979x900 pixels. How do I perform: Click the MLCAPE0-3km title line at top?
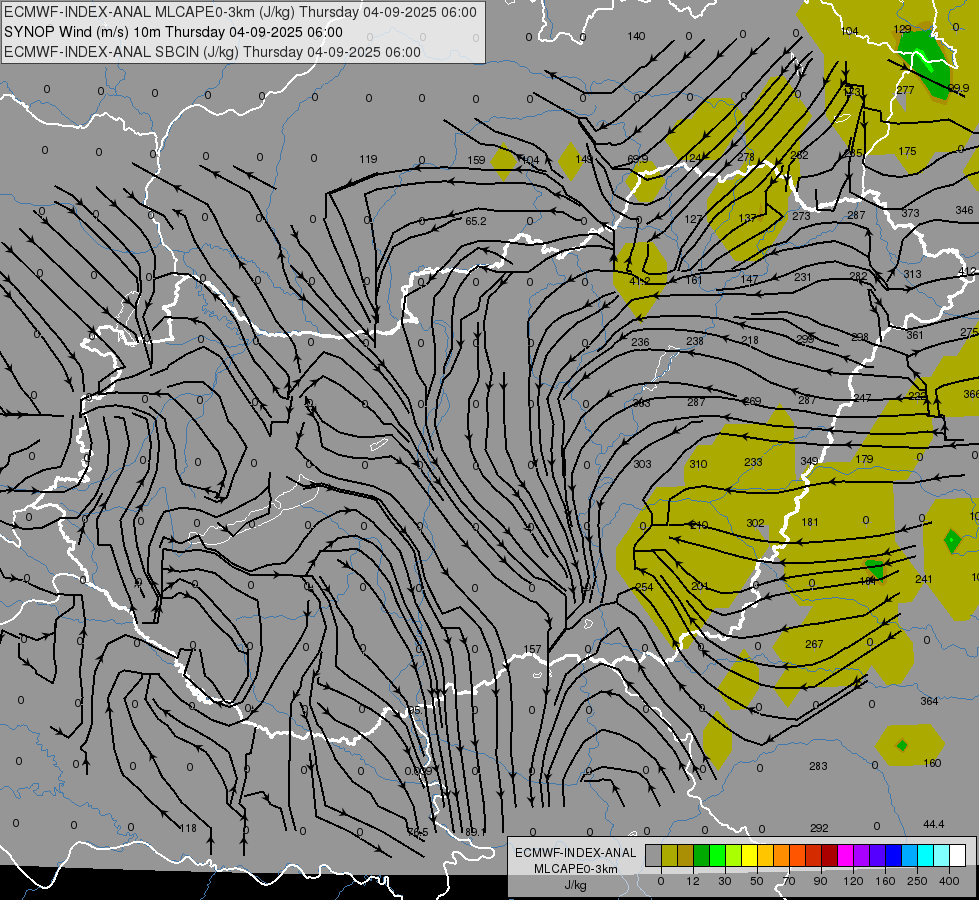click(240, 12)
